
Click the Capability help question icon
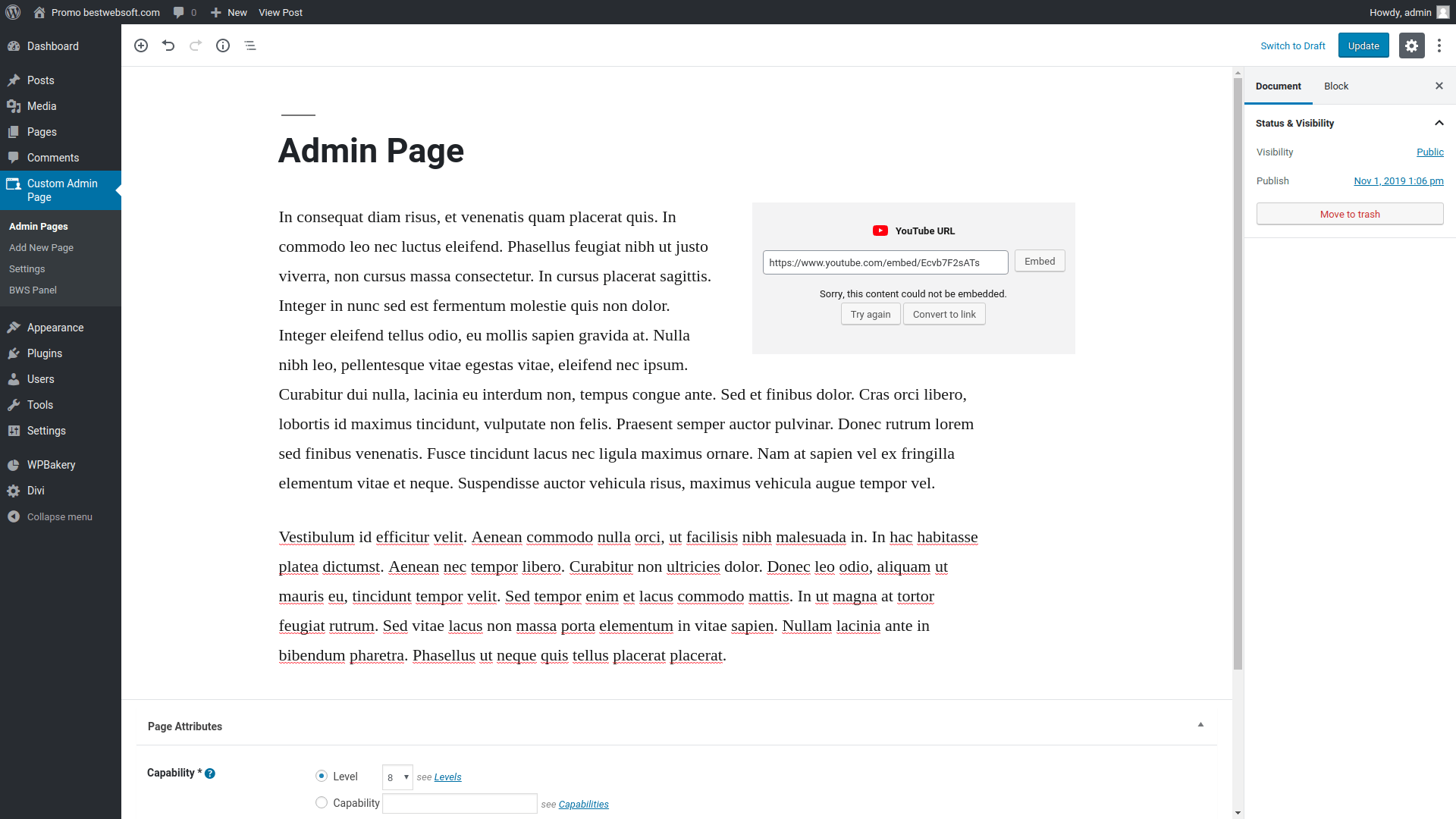click(210, 773)
